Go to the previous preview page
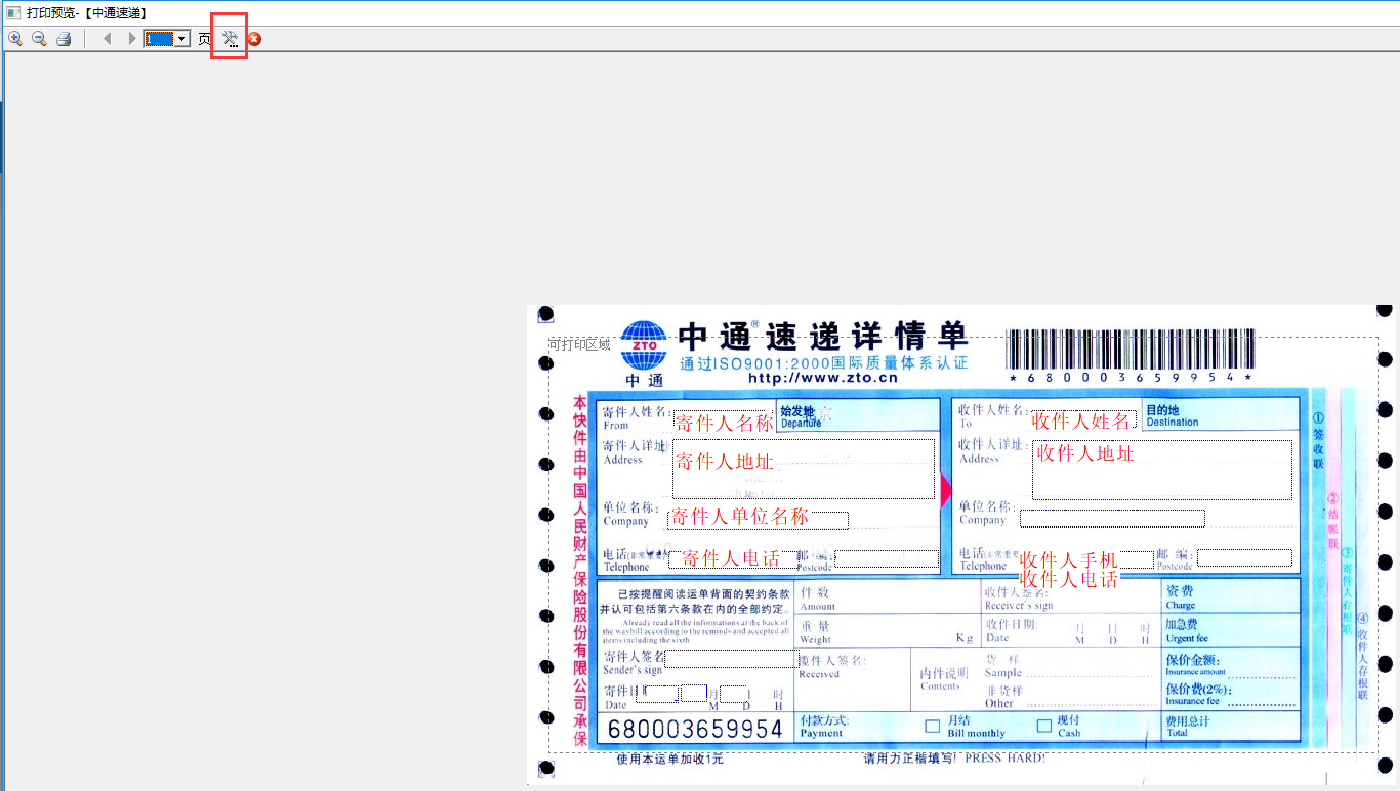 pyautogui.click(x=107, y=39)
